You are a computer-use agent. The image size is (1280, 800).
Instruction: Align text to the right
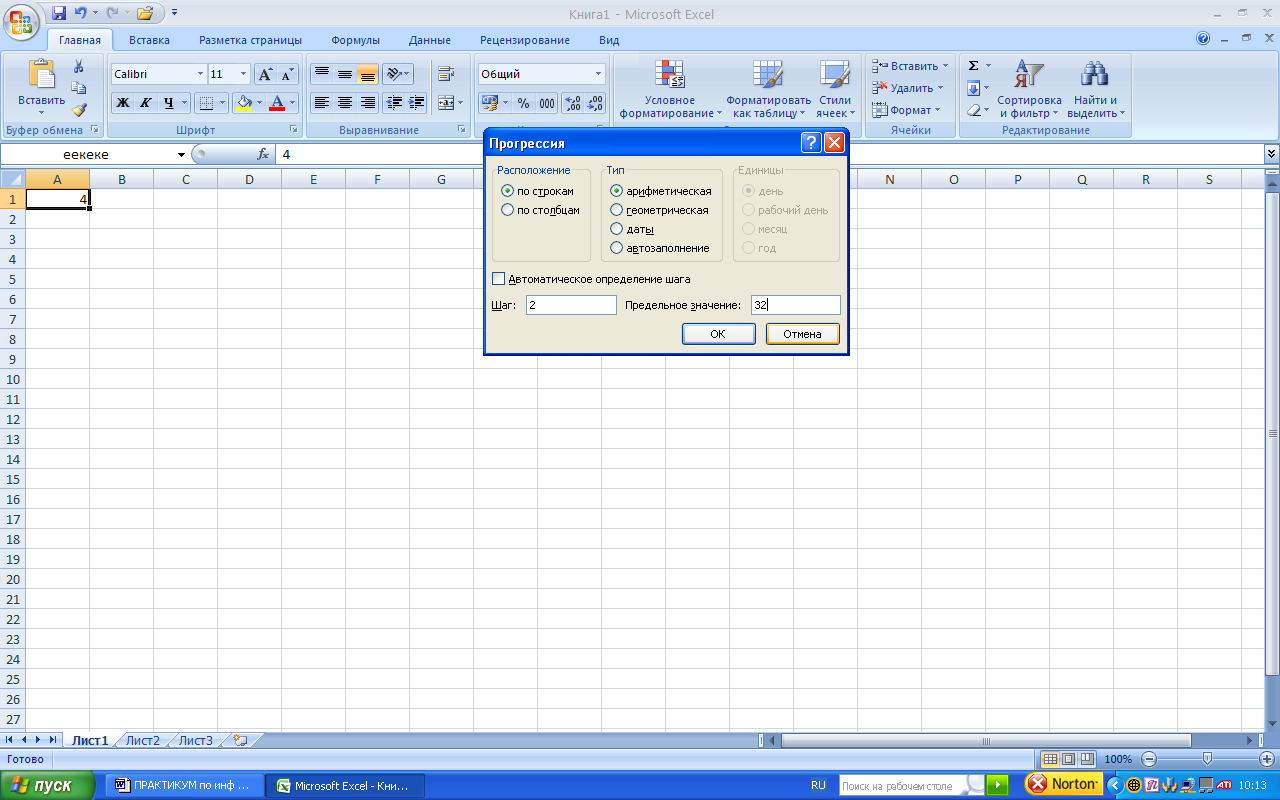pos(367,102)
